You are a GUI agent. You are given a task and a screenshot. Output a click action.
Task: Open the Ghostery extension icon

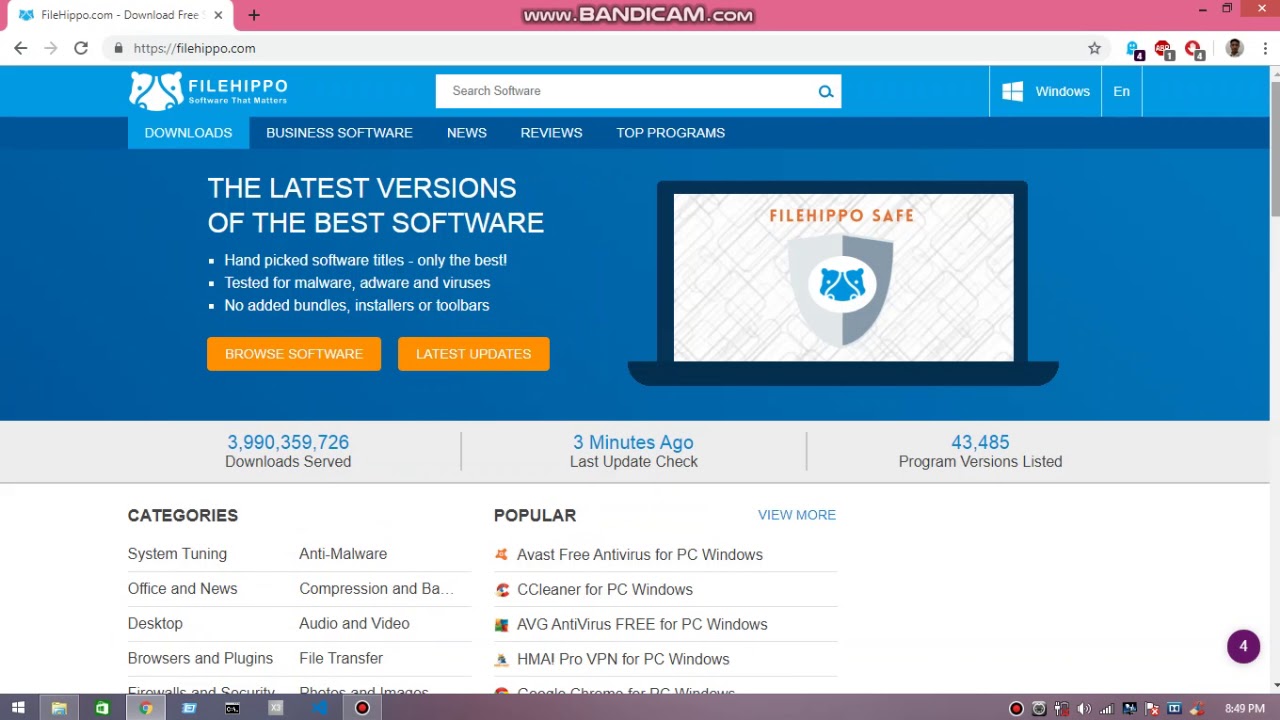1134,49
